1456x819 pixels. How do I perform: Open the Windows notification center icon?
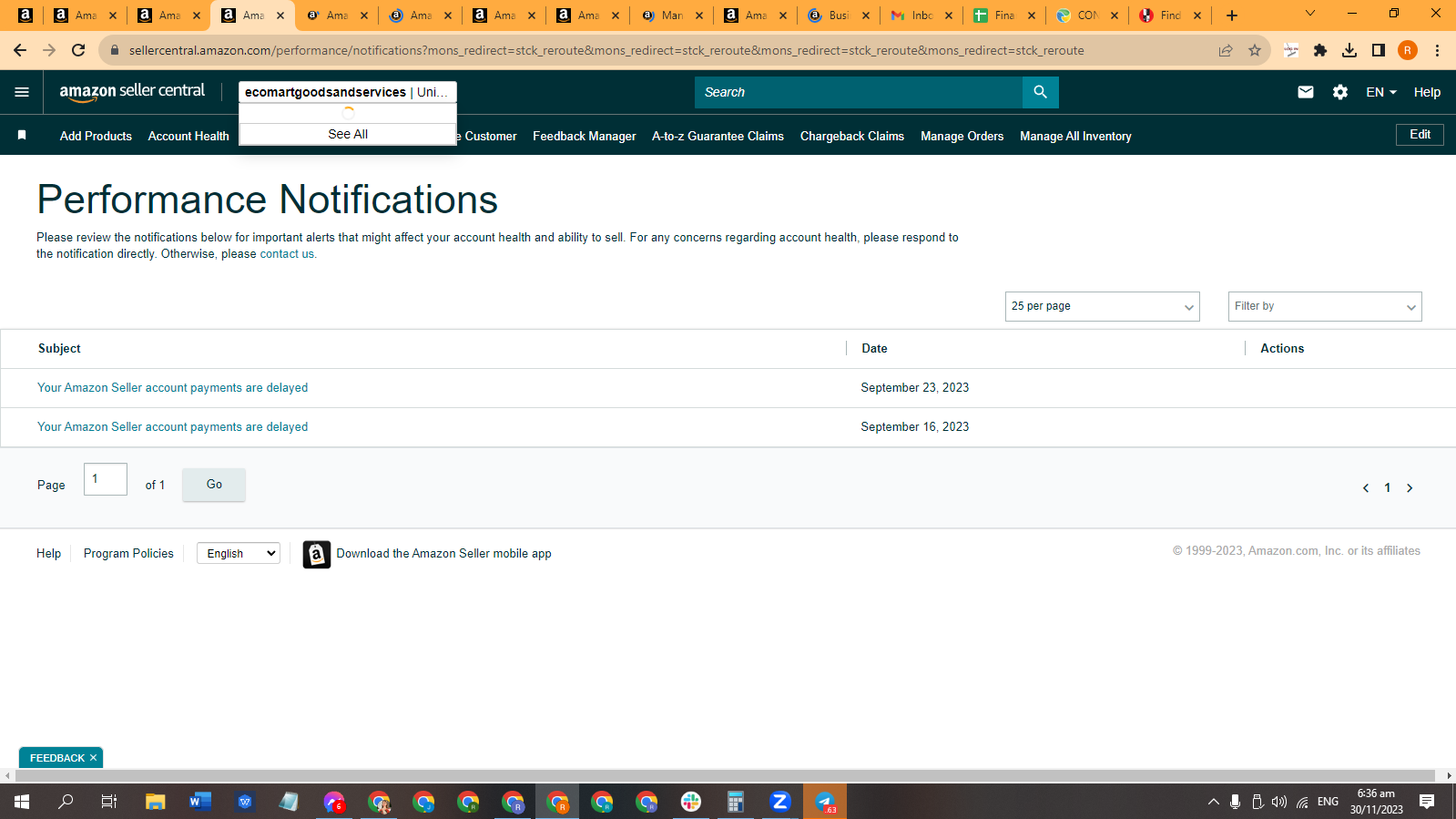(1427, 802)
